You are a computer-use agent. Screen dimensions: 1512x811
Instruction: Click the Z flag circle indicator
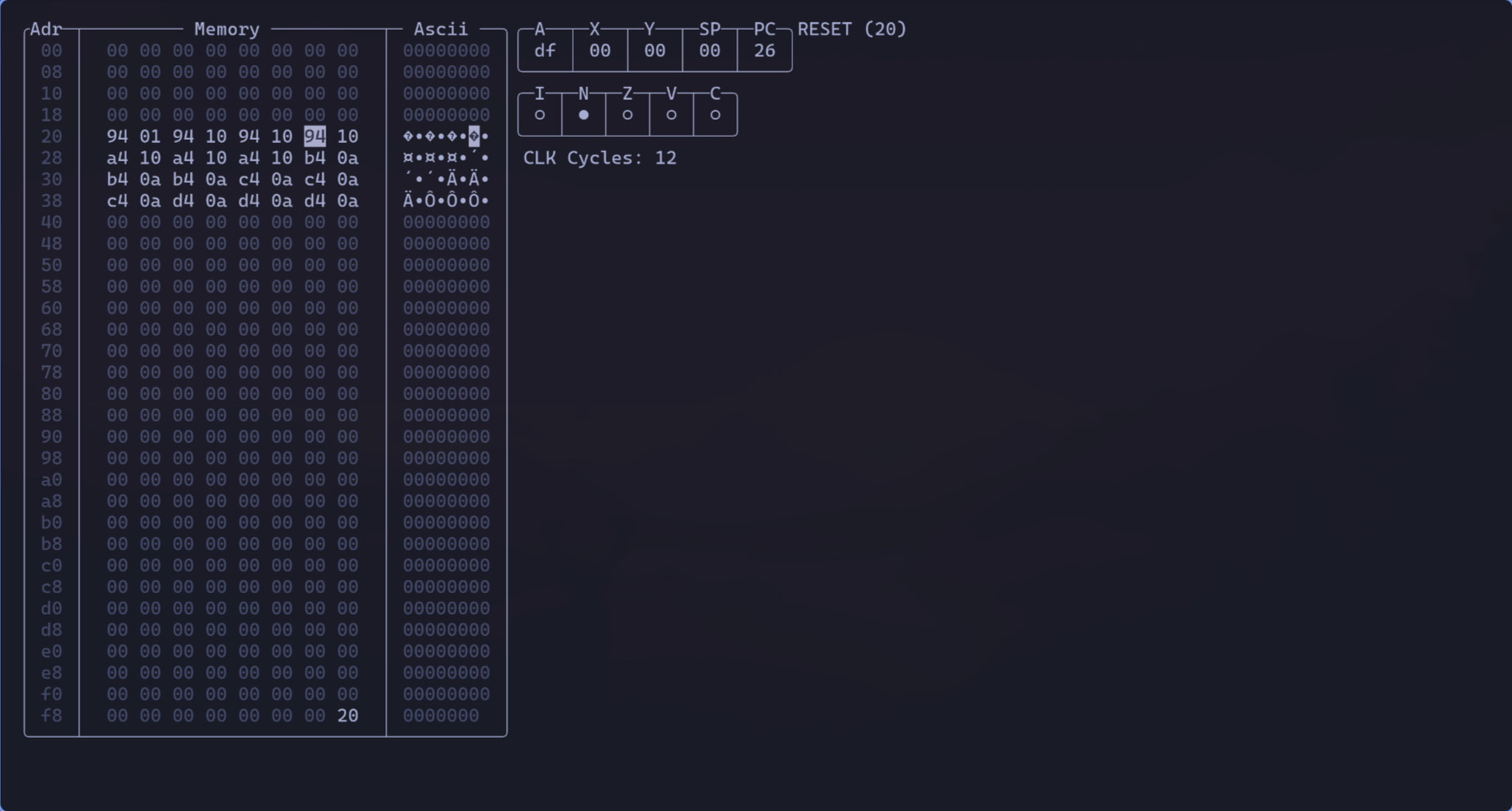click(x=627, y=115)
